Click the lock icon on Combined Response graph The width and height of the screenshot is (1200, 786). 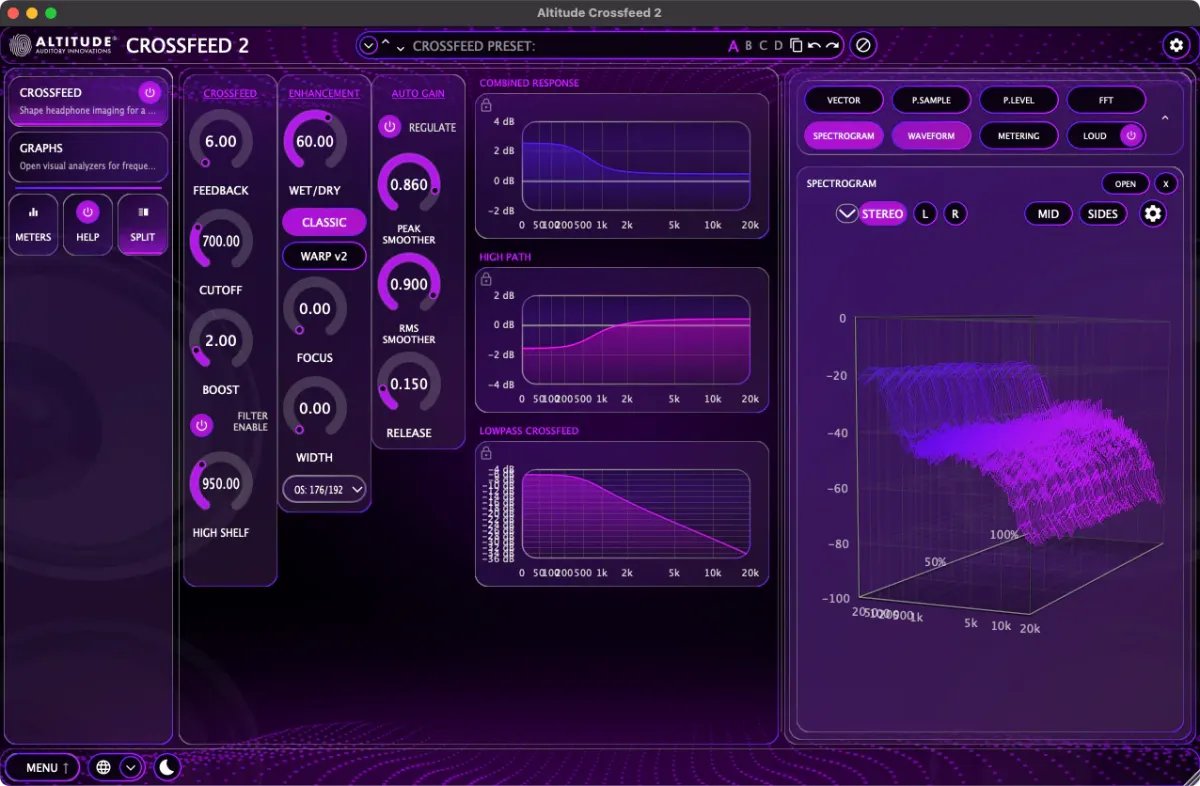click(x=486, y=104)
